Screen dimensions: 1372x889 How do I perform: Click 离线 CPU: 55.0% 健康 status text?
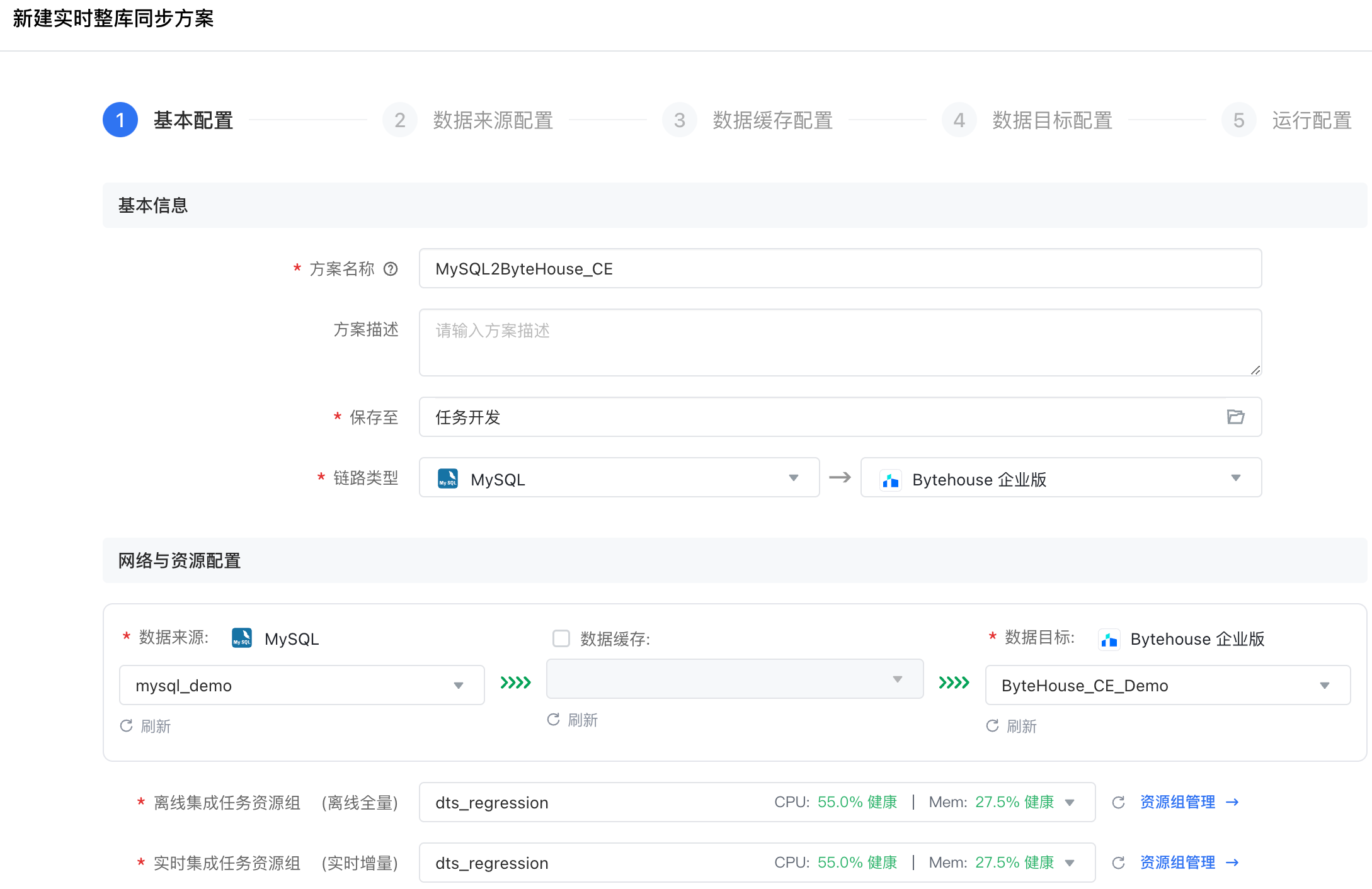point(835,802)
